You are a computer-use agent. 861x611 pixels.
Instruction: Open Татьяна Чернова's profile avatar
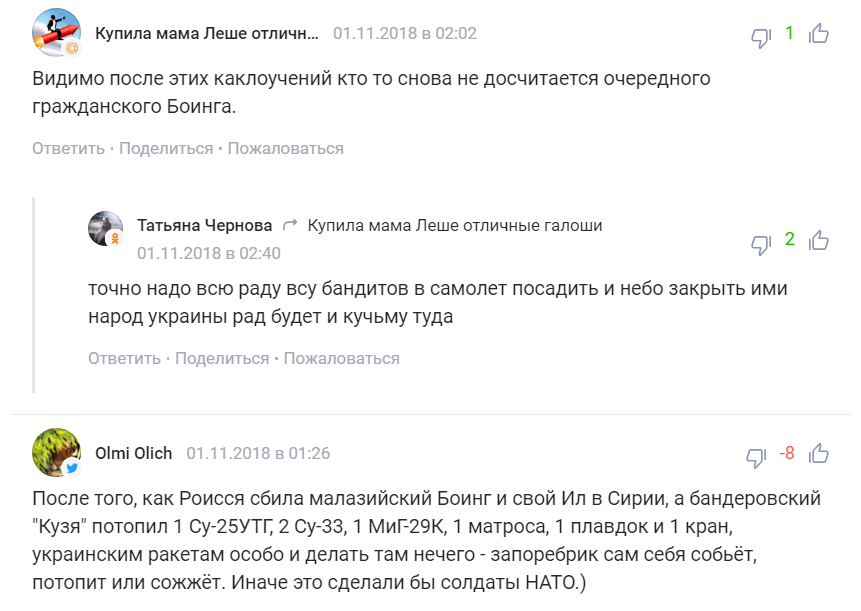pos(105,228)
